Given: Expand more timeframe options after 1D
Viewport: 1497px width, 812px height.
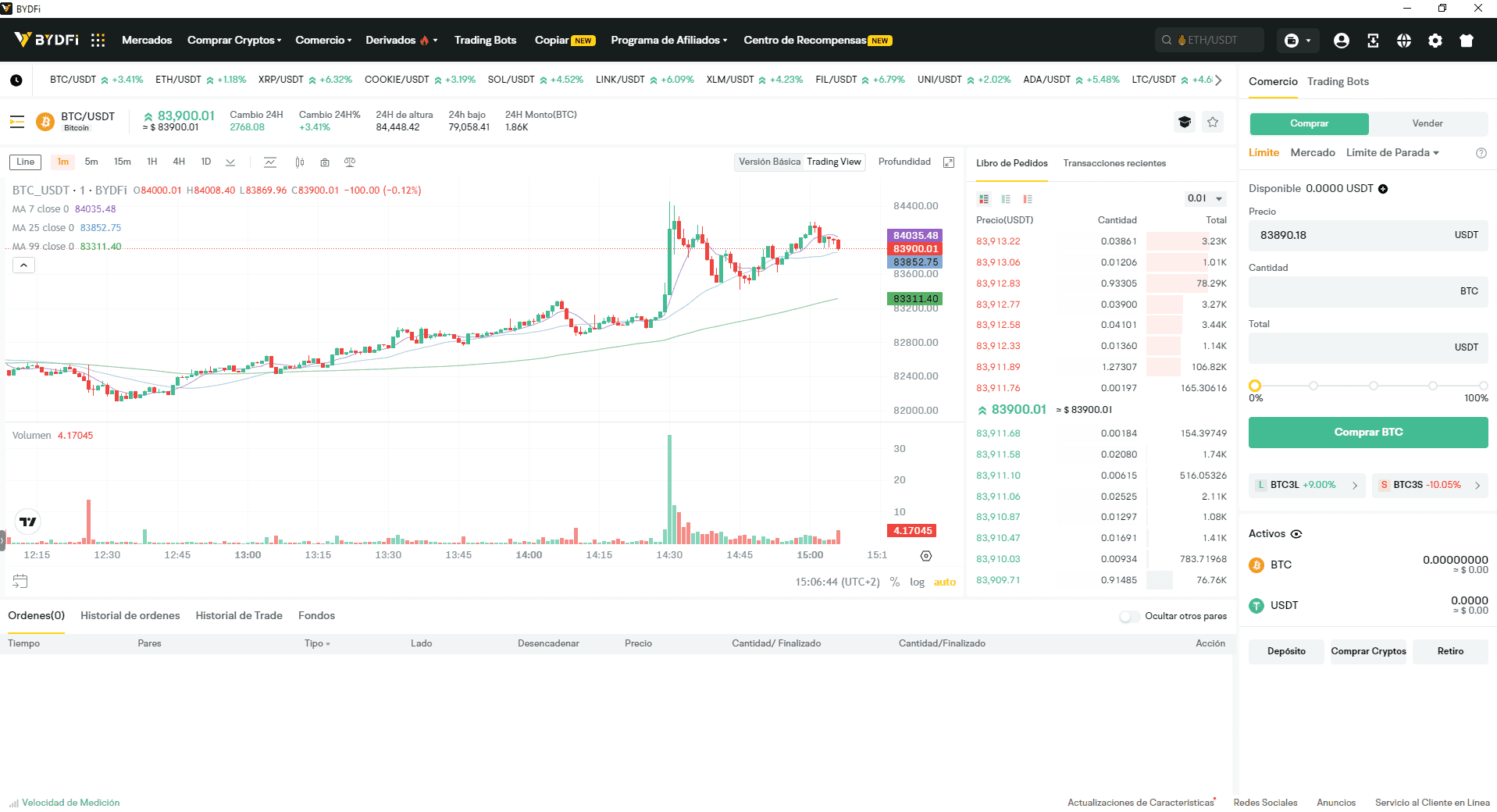Looking at the screenshot, I should click(x=230, y=162).
